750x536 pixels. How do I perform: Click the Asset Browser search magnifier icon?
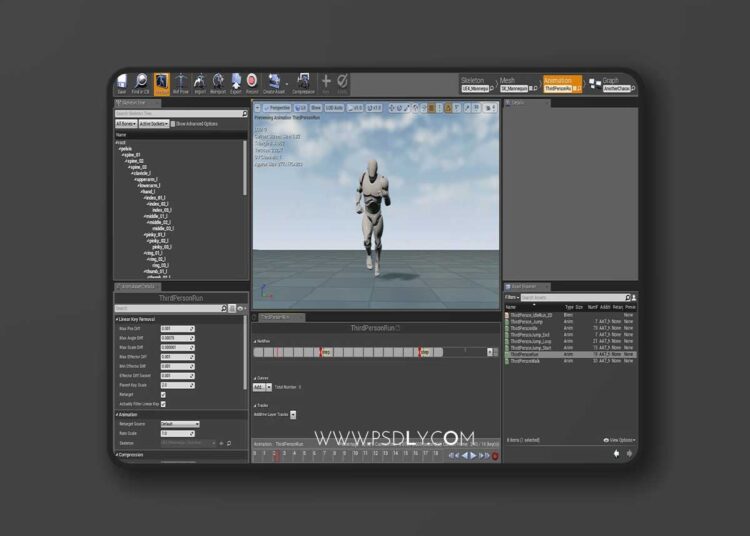628,297
